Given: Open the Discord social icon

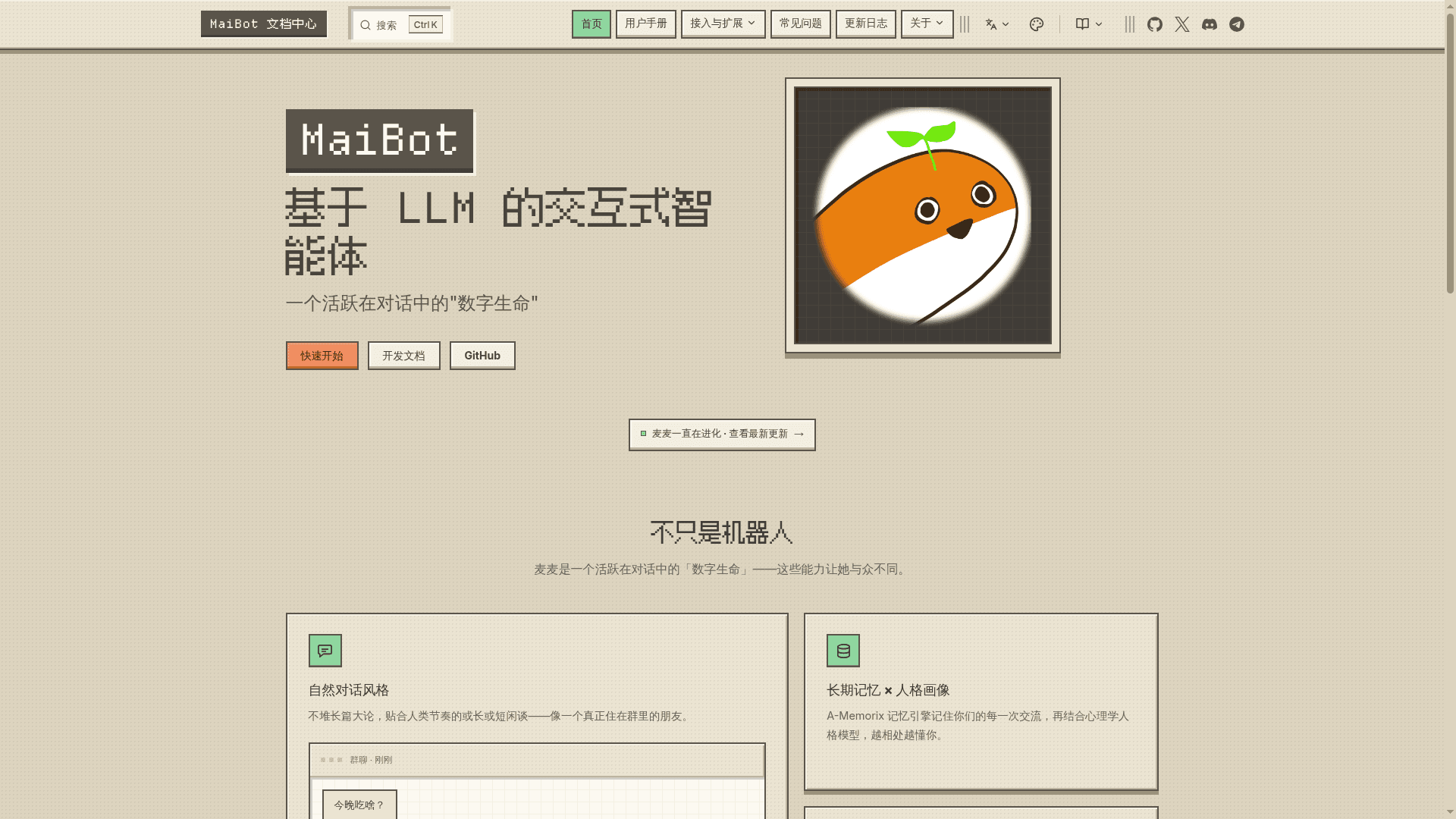Looking at the screenshot, I should click(x=1210, y=24).
